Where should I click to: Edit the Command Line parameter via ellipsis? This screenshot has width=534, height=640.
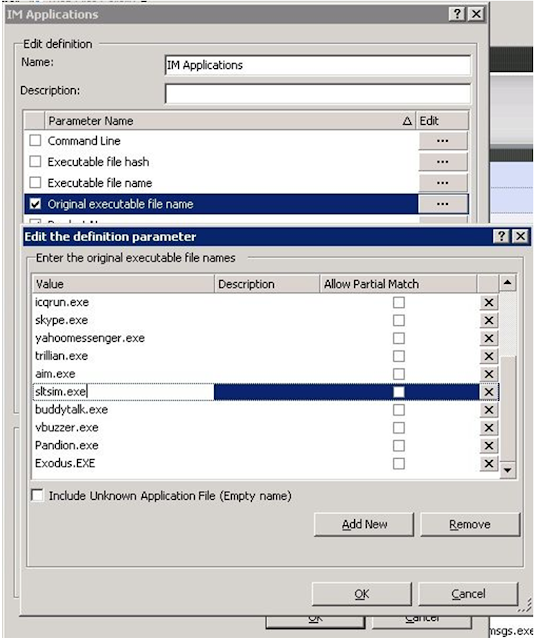[443, 141]
